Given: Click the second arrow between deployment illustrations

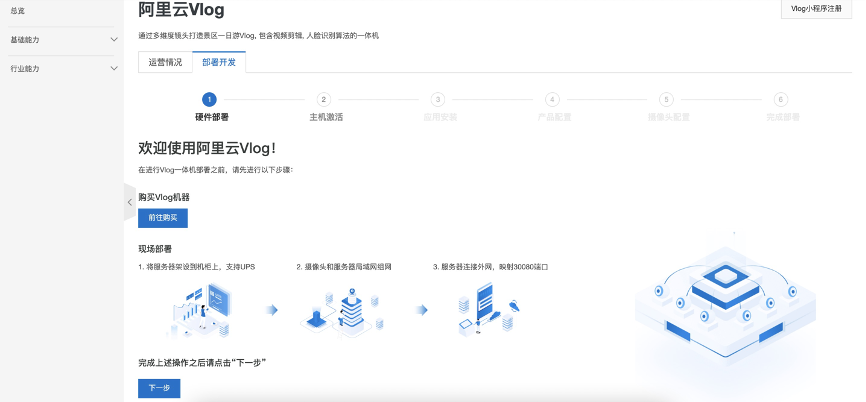Looking at the screenshot, I should (x=421, y=310).
